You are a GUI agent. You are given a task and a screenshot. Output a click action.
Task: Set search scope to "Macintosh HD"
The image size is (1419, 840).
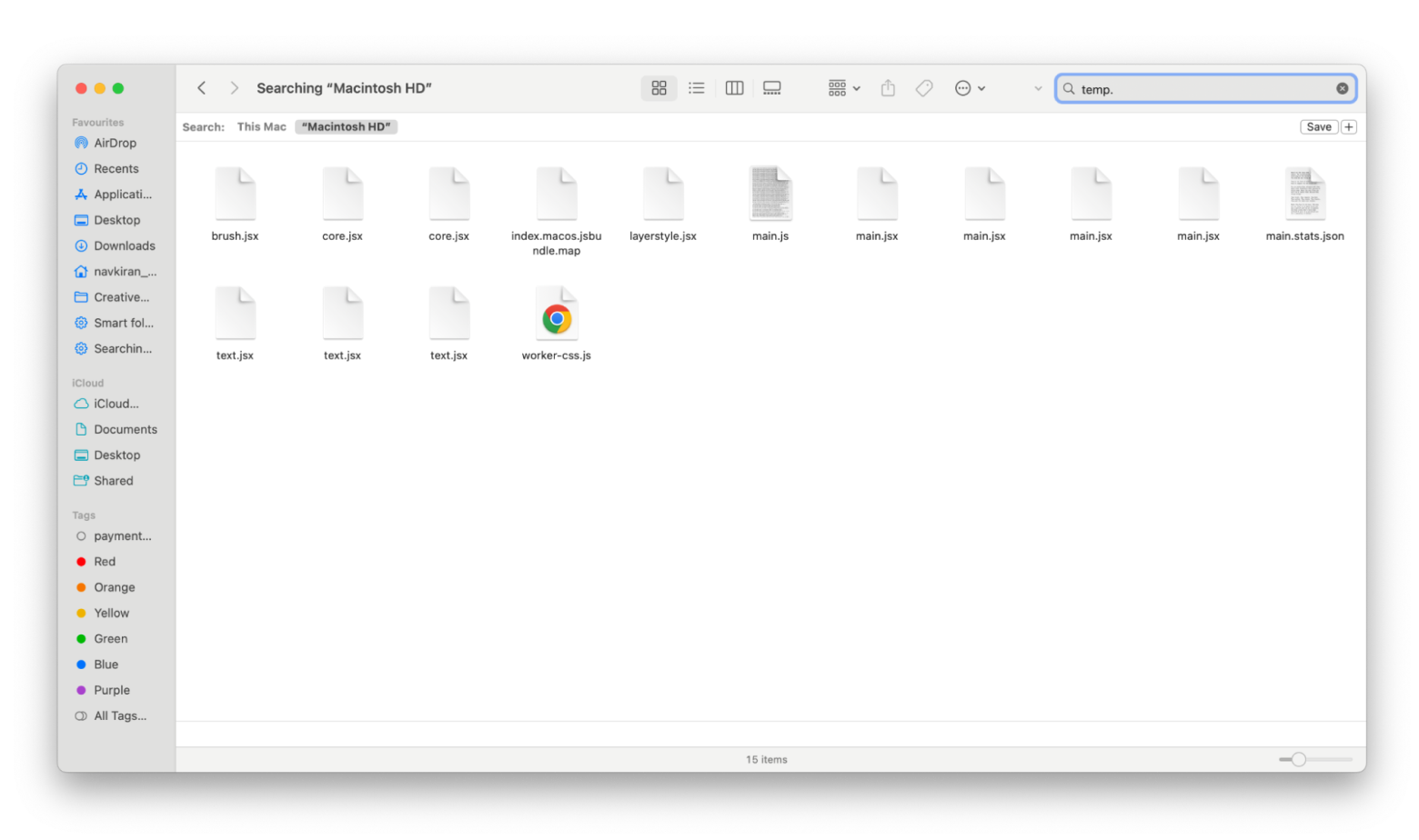pyautogui.click(x=347, y=127)
